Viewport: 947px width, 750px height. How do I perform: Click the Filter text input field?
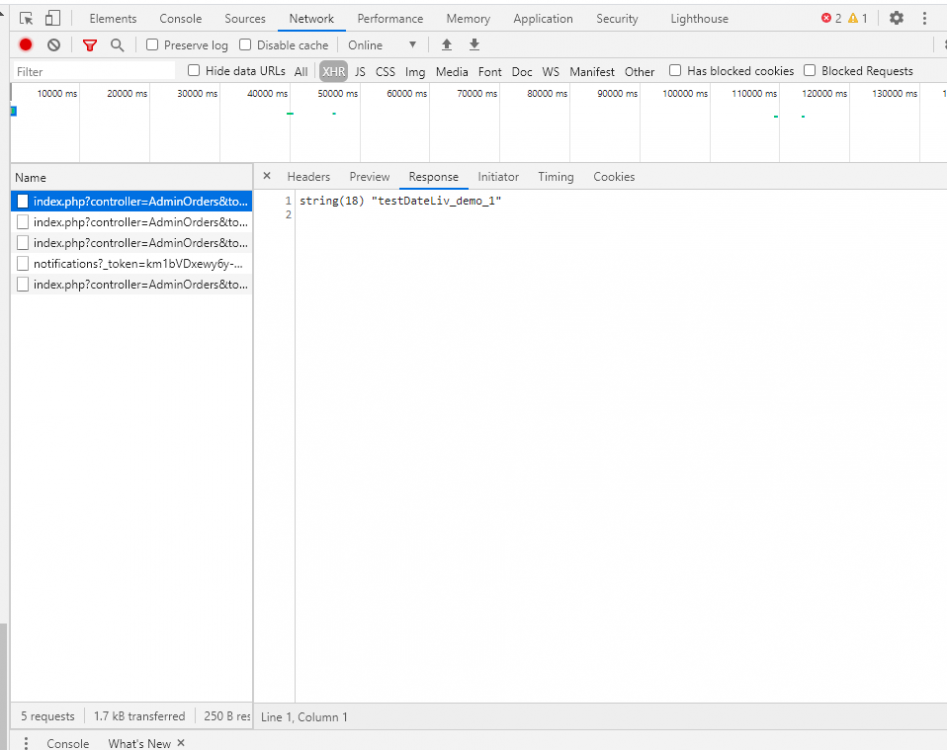[x=94, y=71]
